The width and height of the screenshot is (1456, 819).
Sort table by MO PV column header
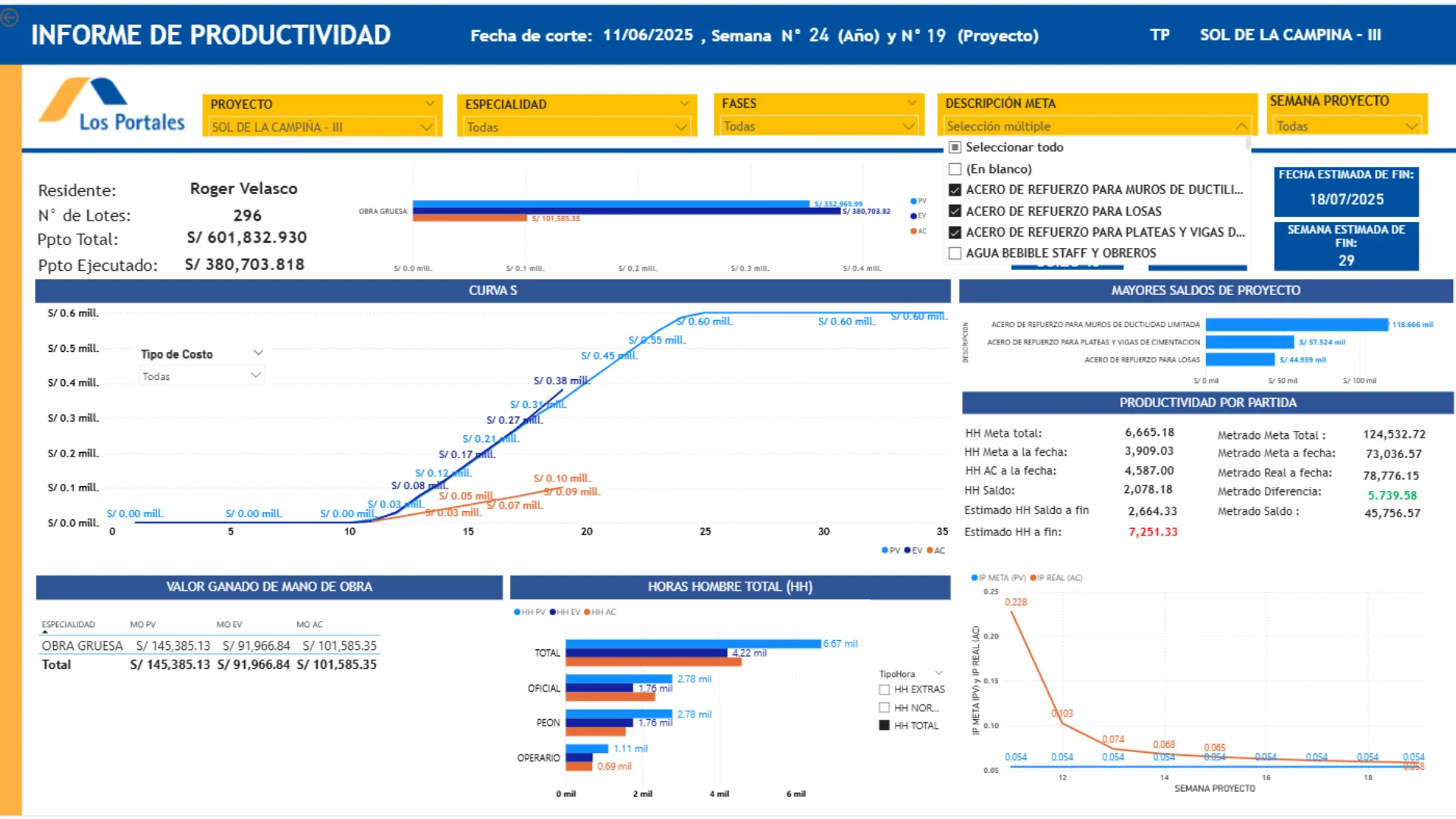click(143, 625)
